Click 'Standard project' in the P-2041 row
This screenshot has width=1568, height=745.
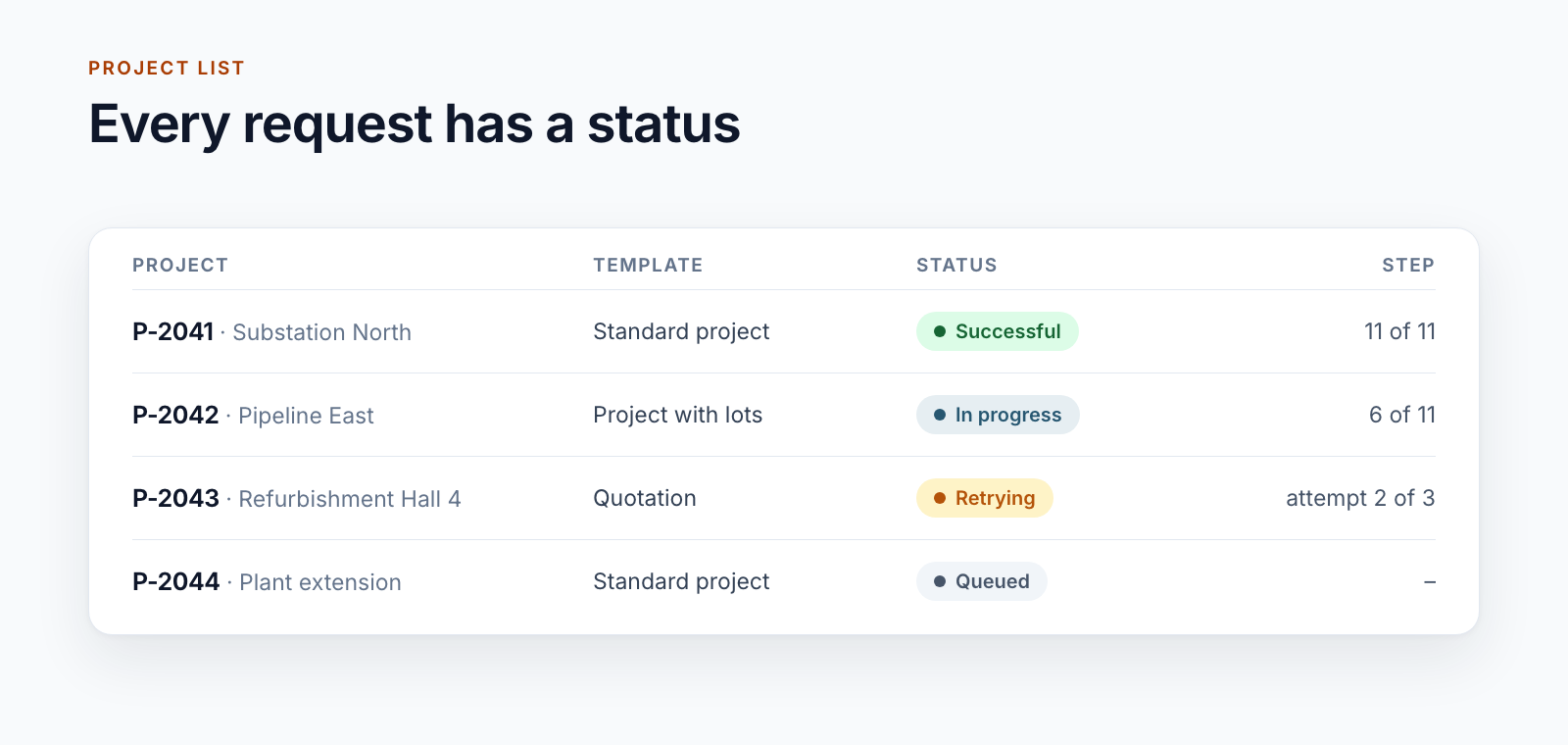[x=681, y=331]
